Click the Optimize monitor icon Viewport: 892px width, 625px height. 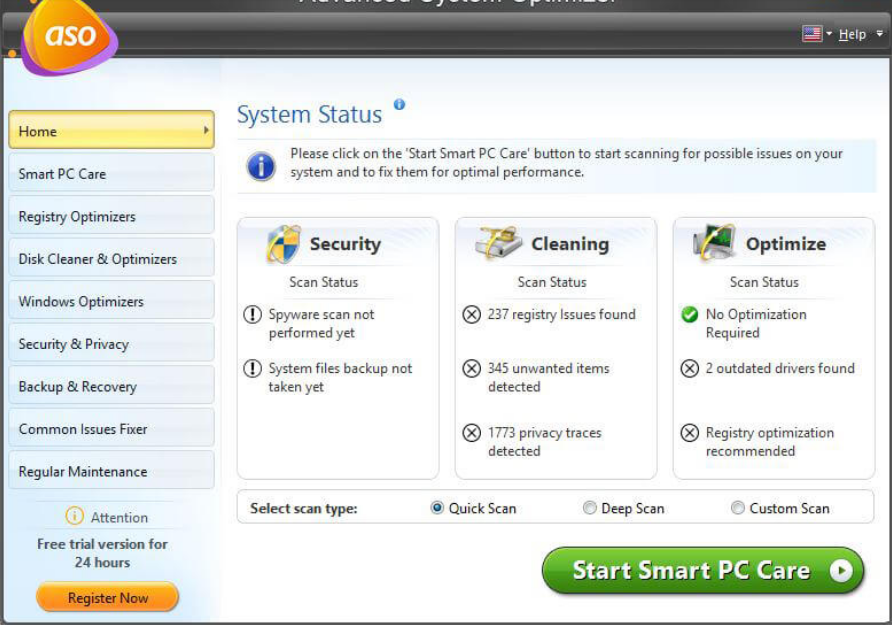(x=714, y=242)
